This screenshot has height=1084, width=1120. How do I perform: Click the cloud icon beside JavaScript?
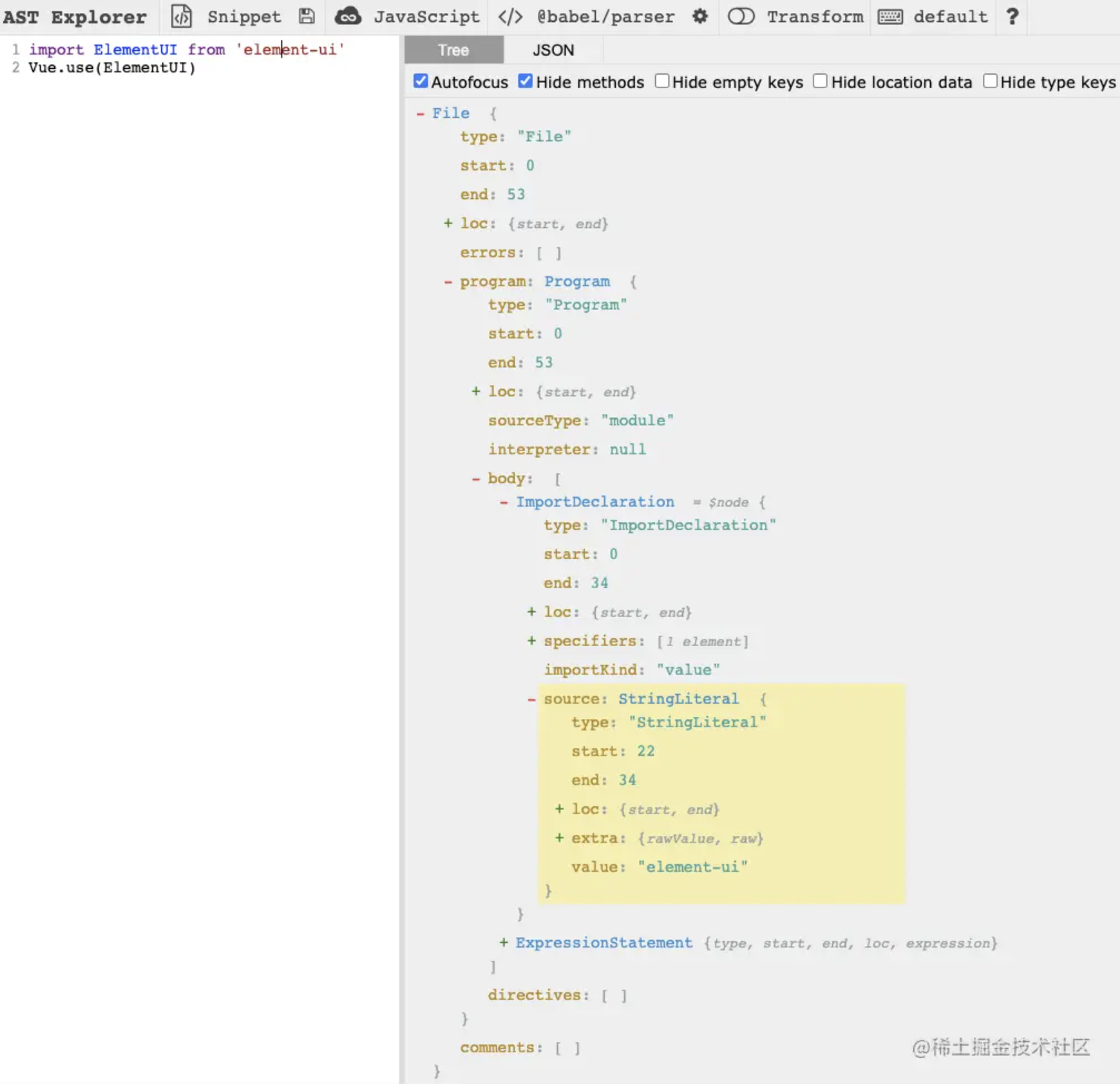tap(348, 17)
